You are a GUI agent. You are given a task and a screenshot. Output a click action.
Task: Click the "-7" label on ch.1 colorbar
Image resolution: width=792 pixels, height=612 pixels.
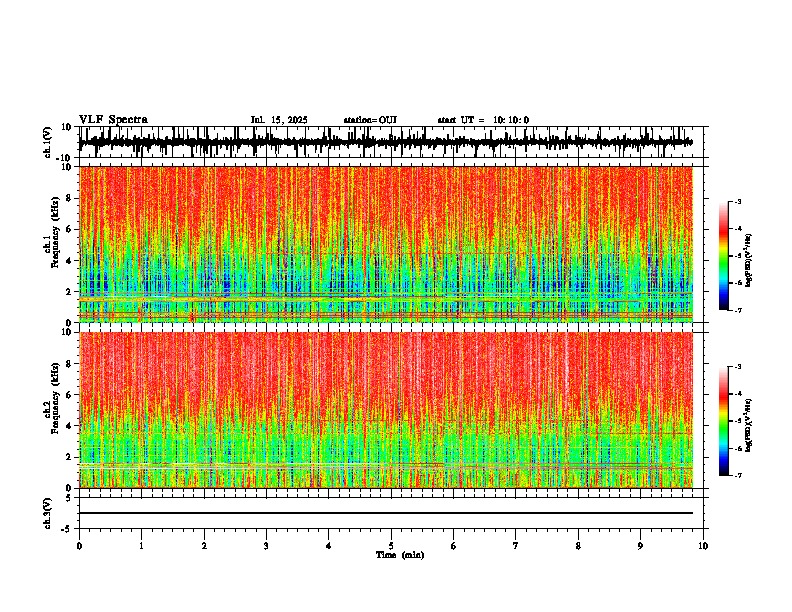coord(738,310)
